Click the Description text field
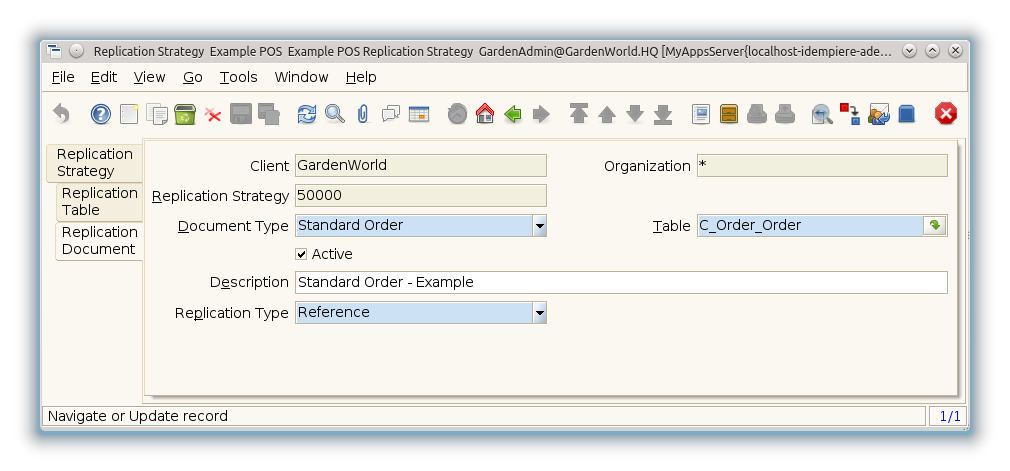The height and width of the screenshot is (471, 1010). (x=620, y=282)
